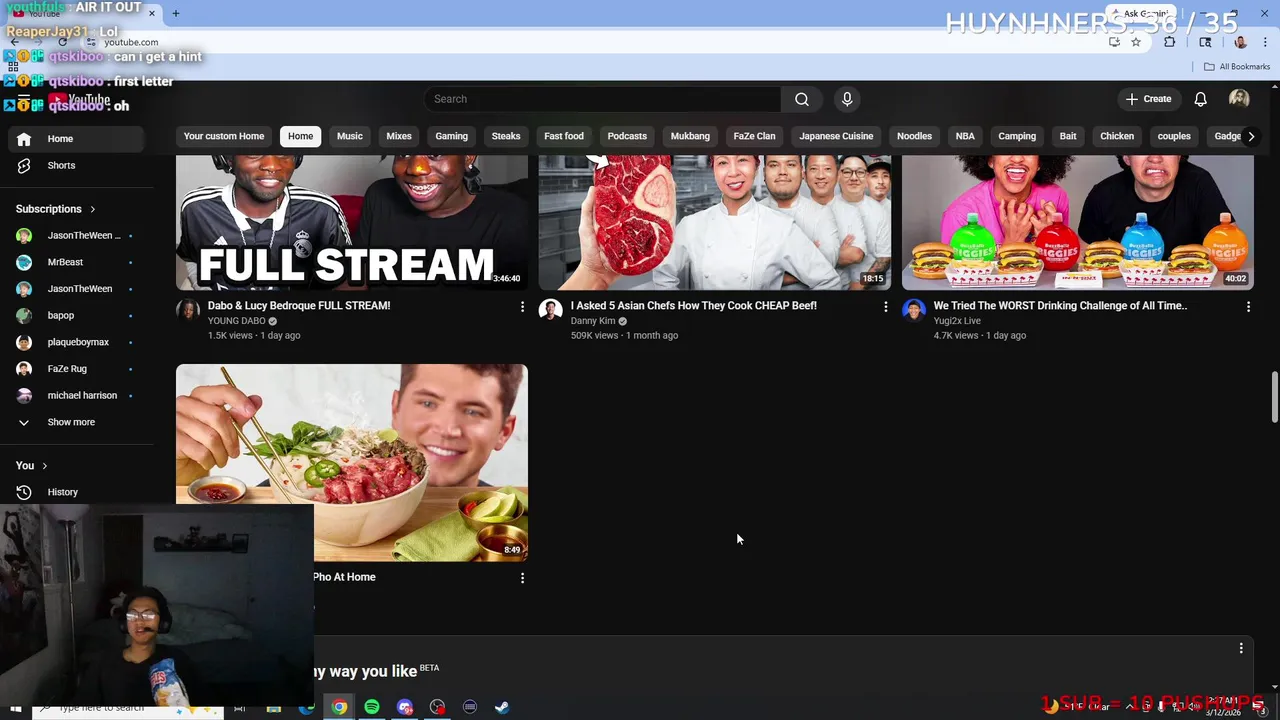
Task: Select the NBA filter chip
Action: 965,136
